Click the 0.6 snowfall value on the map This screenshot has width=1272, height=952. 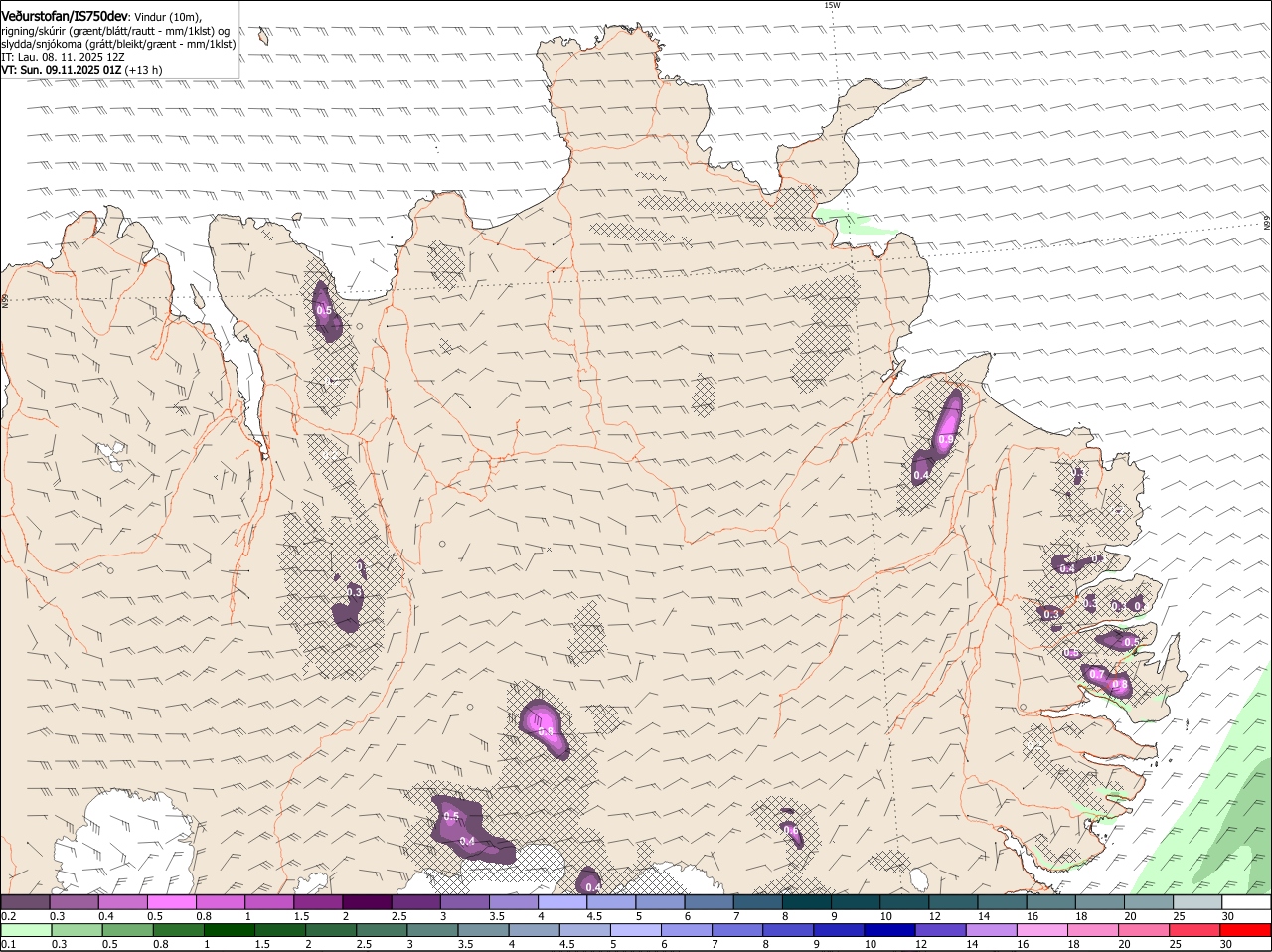[x=791, y=830]
